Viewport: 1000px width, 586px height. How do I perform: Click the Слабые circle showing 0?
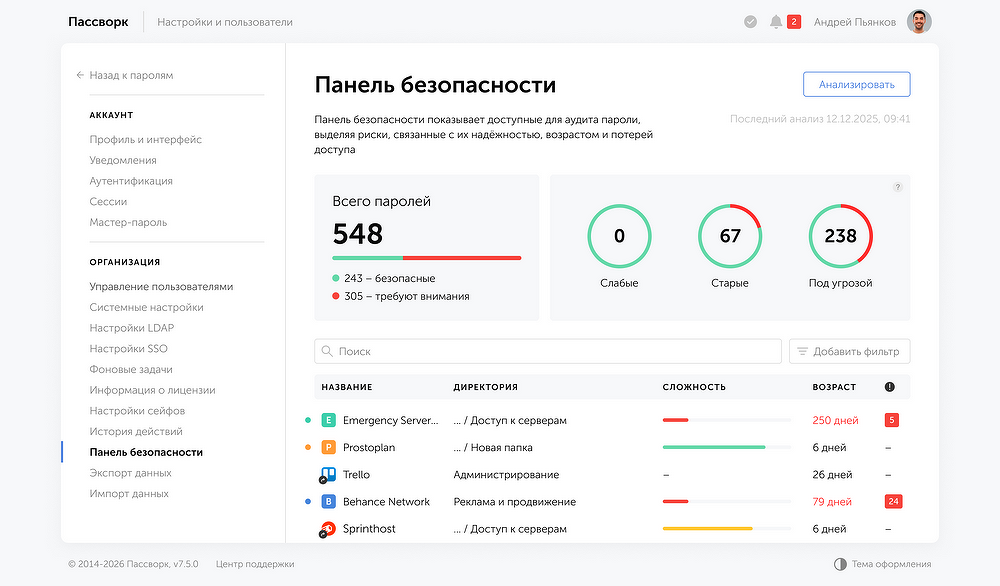(x=619, y=236)
